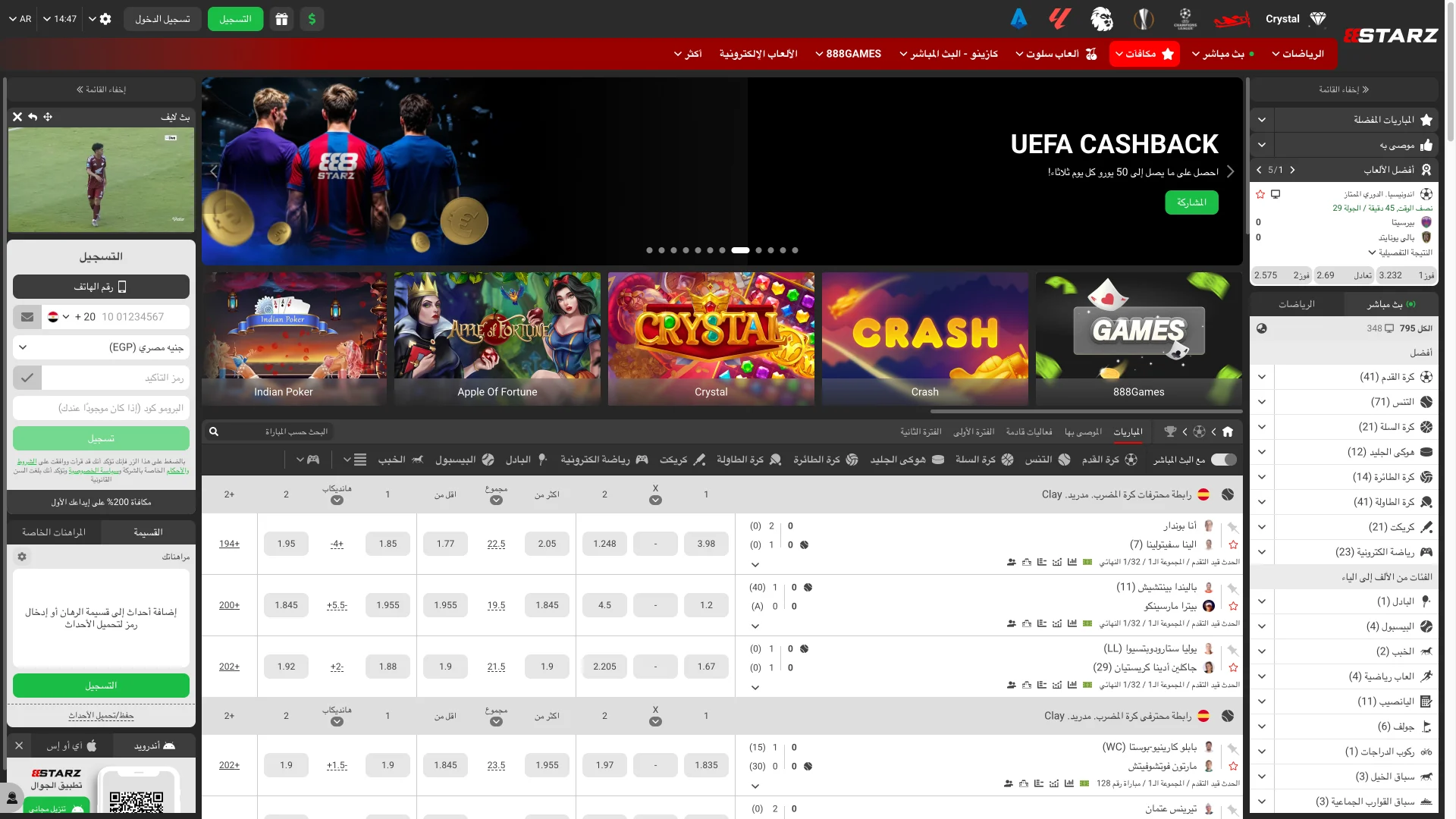
Task: Click the email envelope registration icon
Action: click(27, 317)
